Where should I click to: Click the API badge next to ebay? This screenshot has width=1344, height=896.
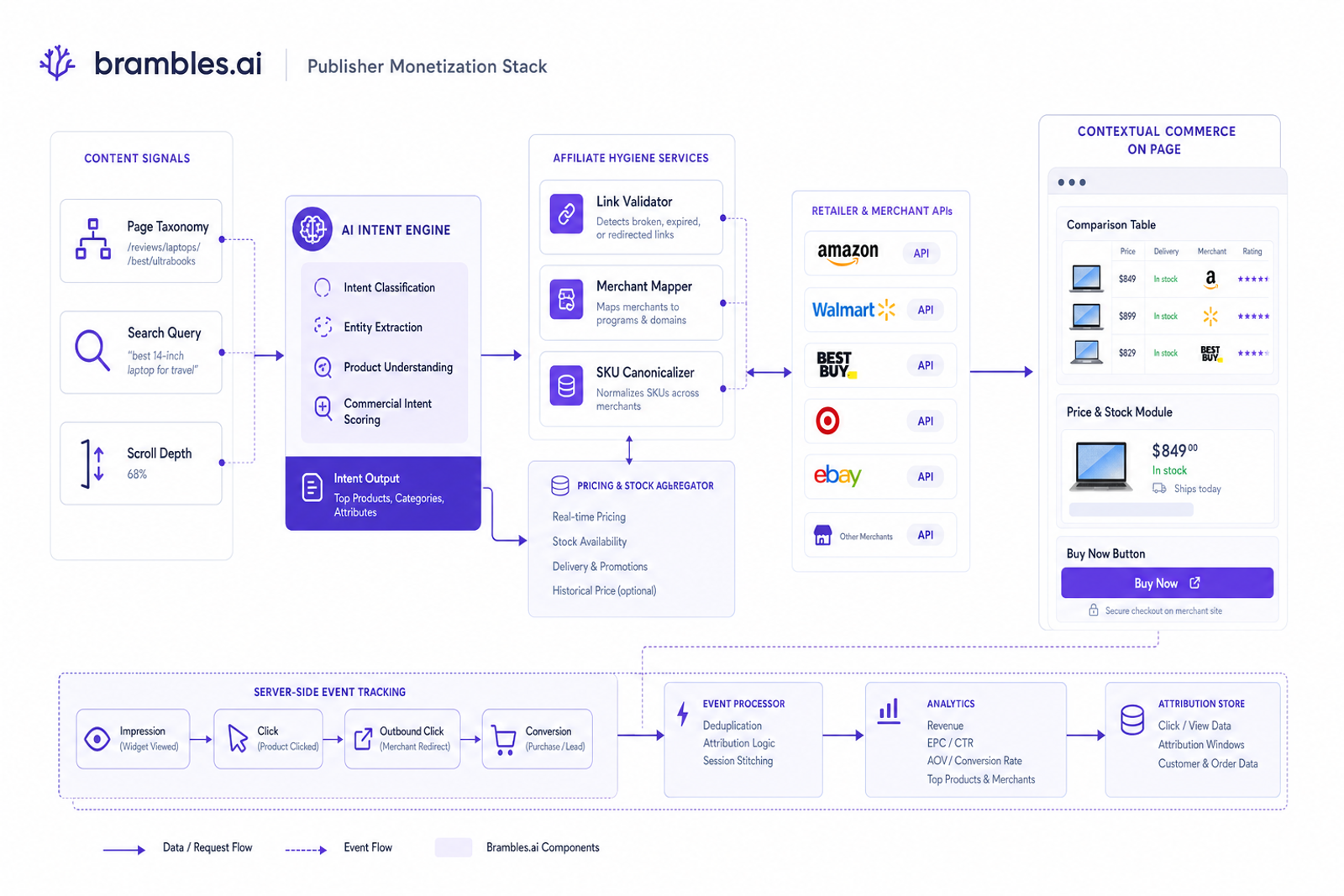[926, 476]
